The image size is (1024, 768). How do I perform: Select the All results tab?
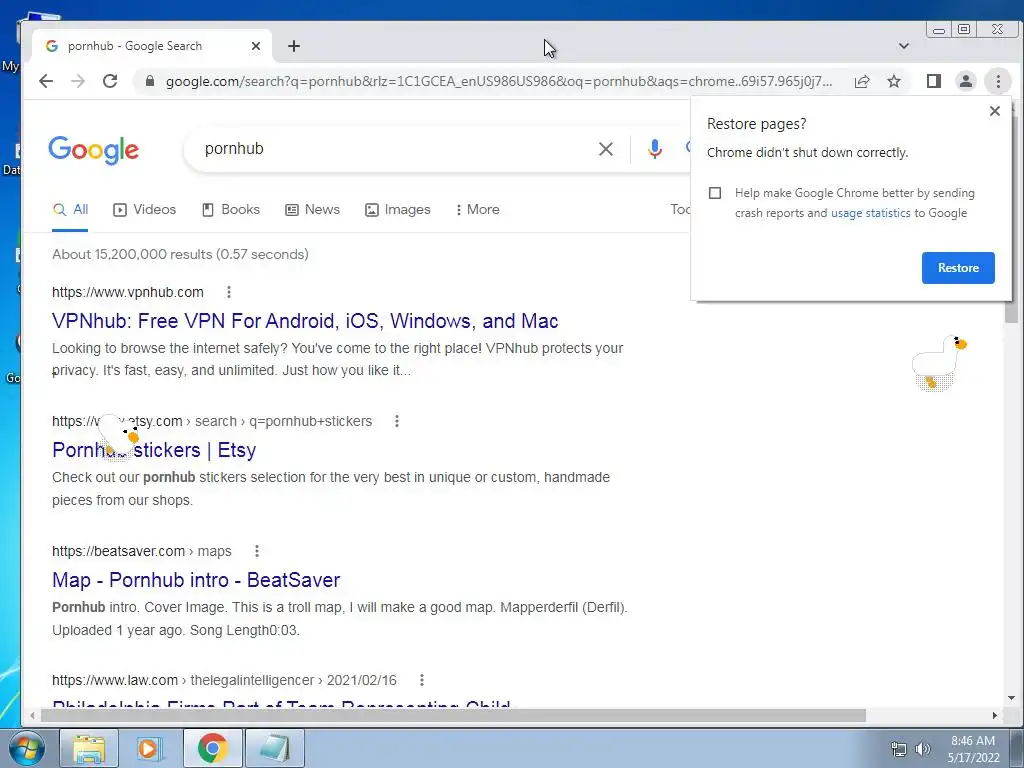coord(71,210)
